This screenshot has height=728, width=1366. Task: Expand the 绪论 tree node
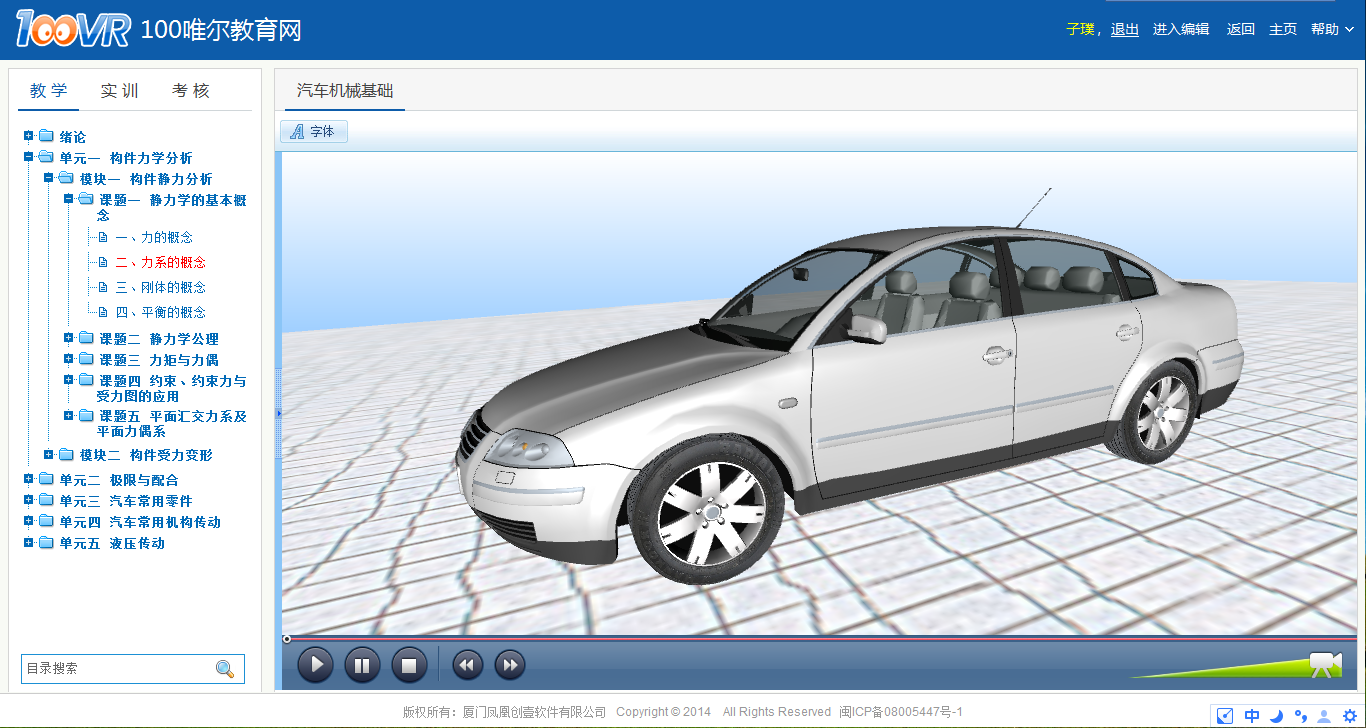coord(29,136)
